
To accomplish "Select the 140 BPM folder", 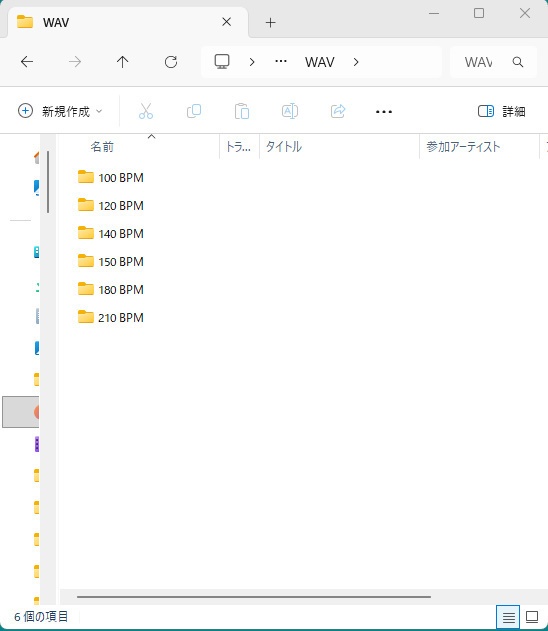I will 111,233.
